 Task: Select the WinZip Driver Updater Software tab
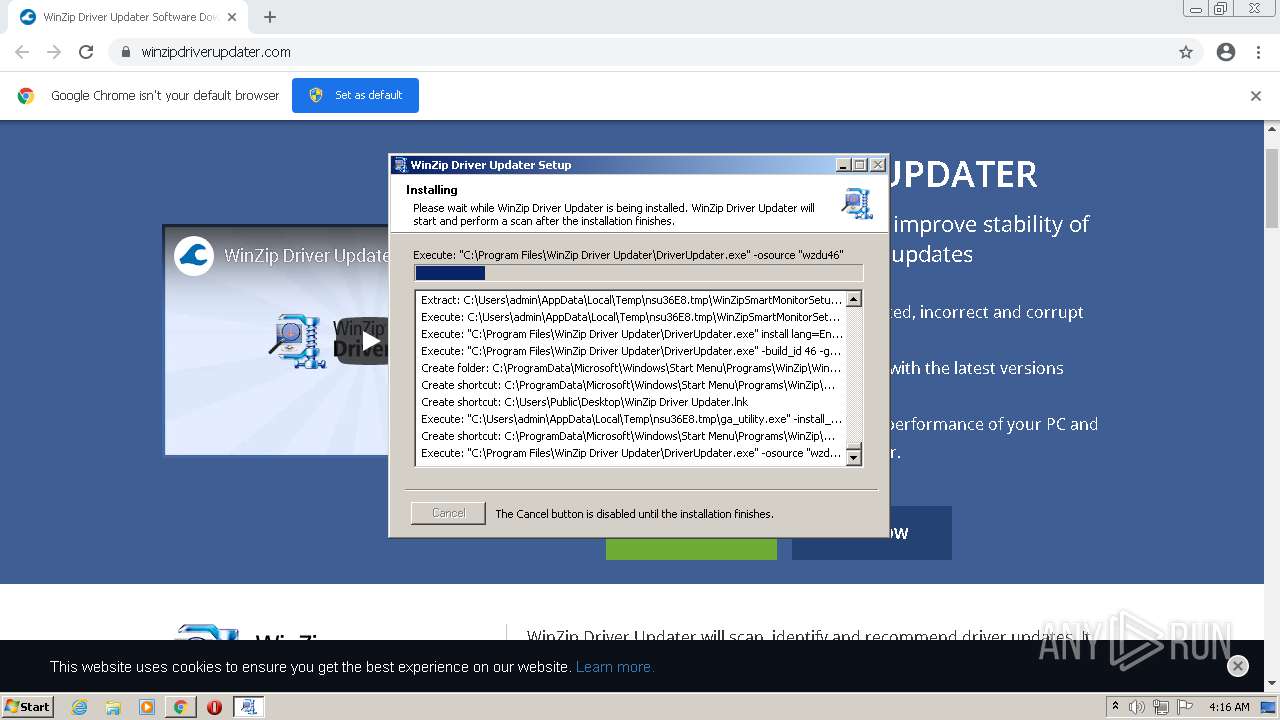coord(127,17)
